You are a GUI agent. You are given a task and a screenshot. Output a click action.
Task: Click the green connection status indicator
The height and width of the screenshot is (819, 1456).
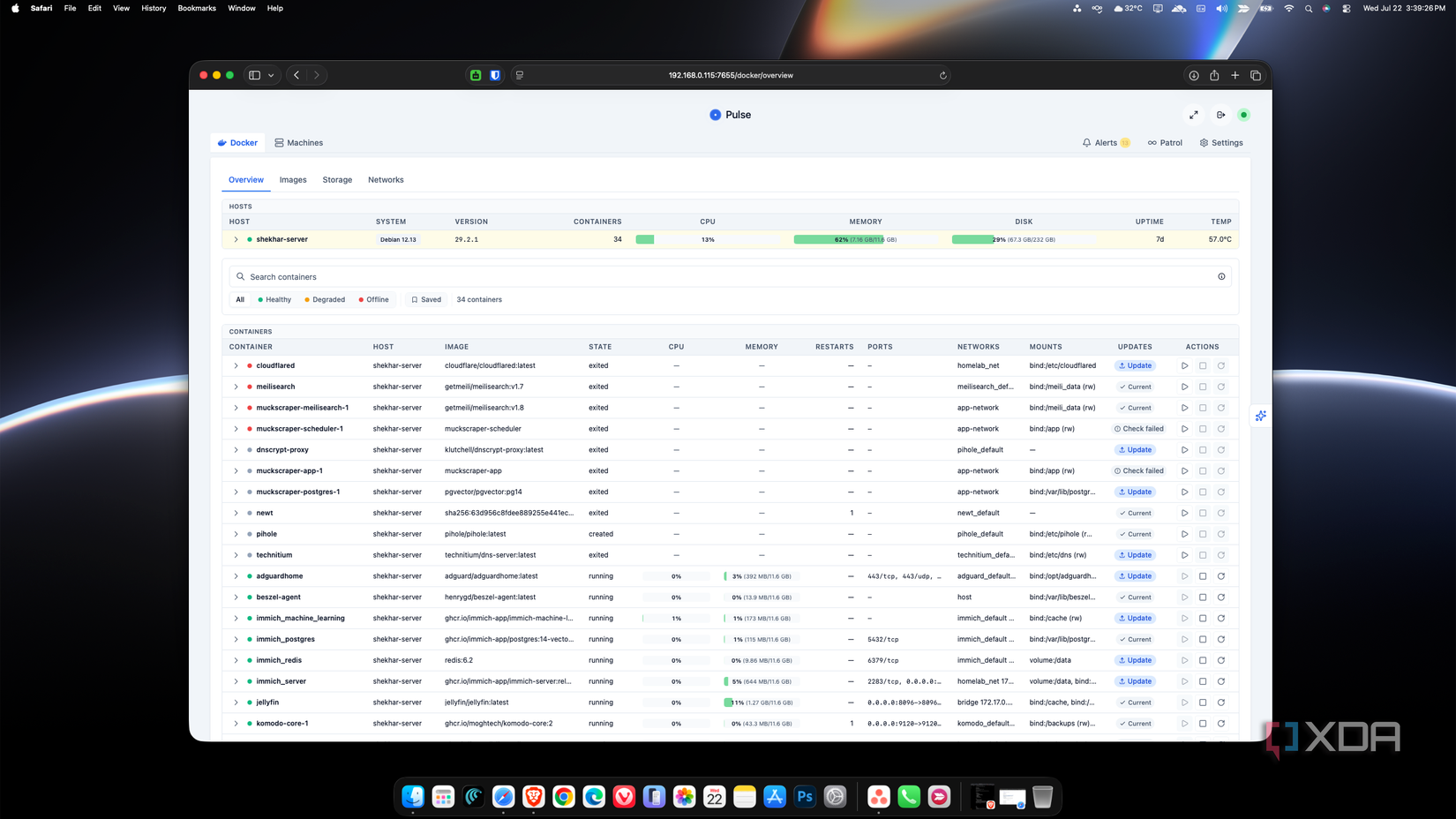click(1244, 115)
